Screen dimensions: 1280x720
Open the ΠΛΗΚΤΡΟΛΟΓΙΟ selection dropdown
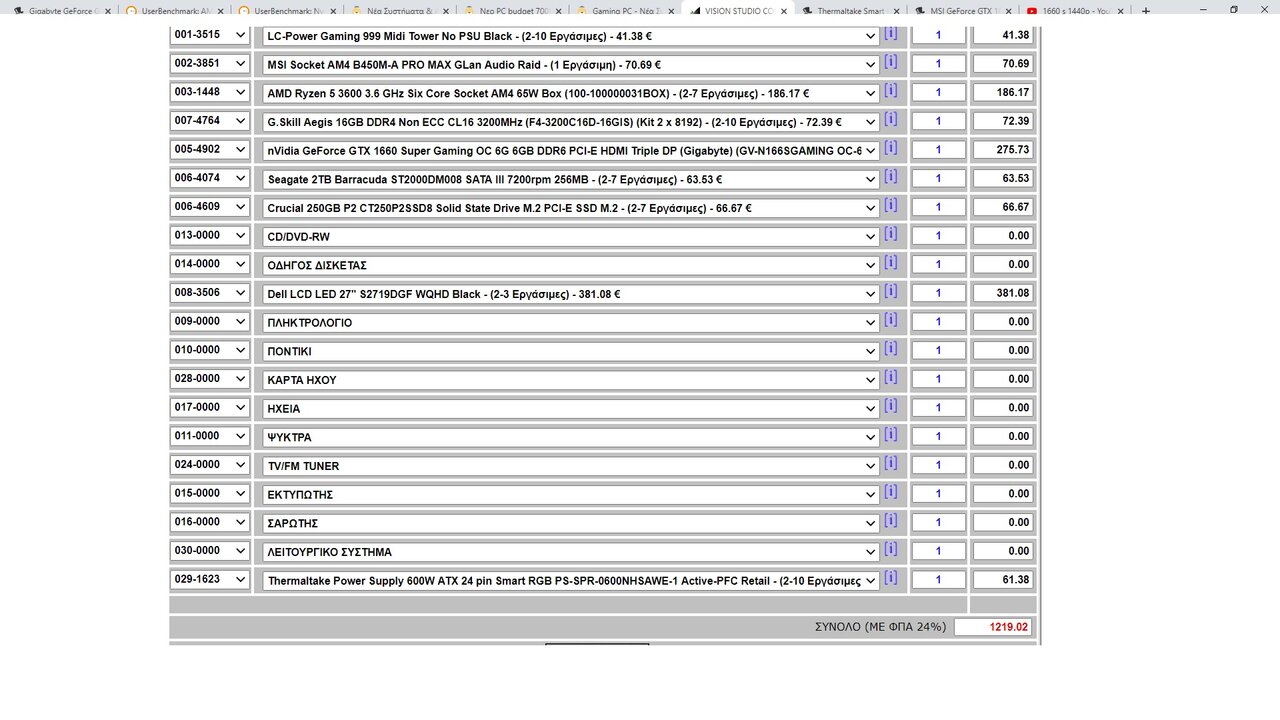coord(570,322)
